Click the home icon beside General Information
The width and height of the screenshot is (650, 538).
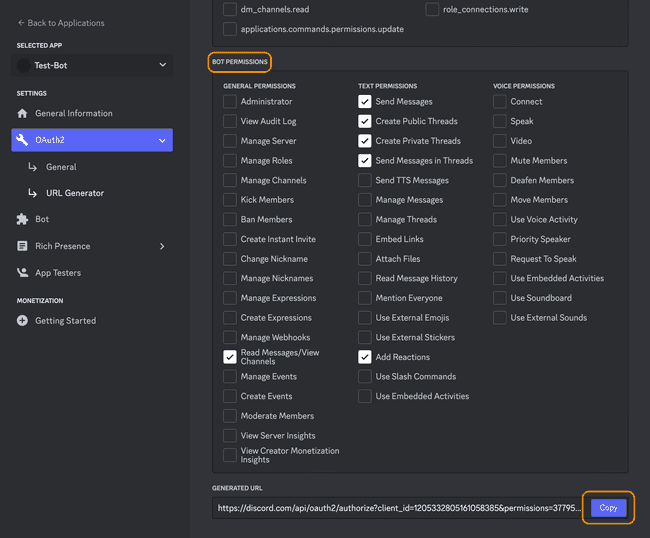tap(22, 113)
